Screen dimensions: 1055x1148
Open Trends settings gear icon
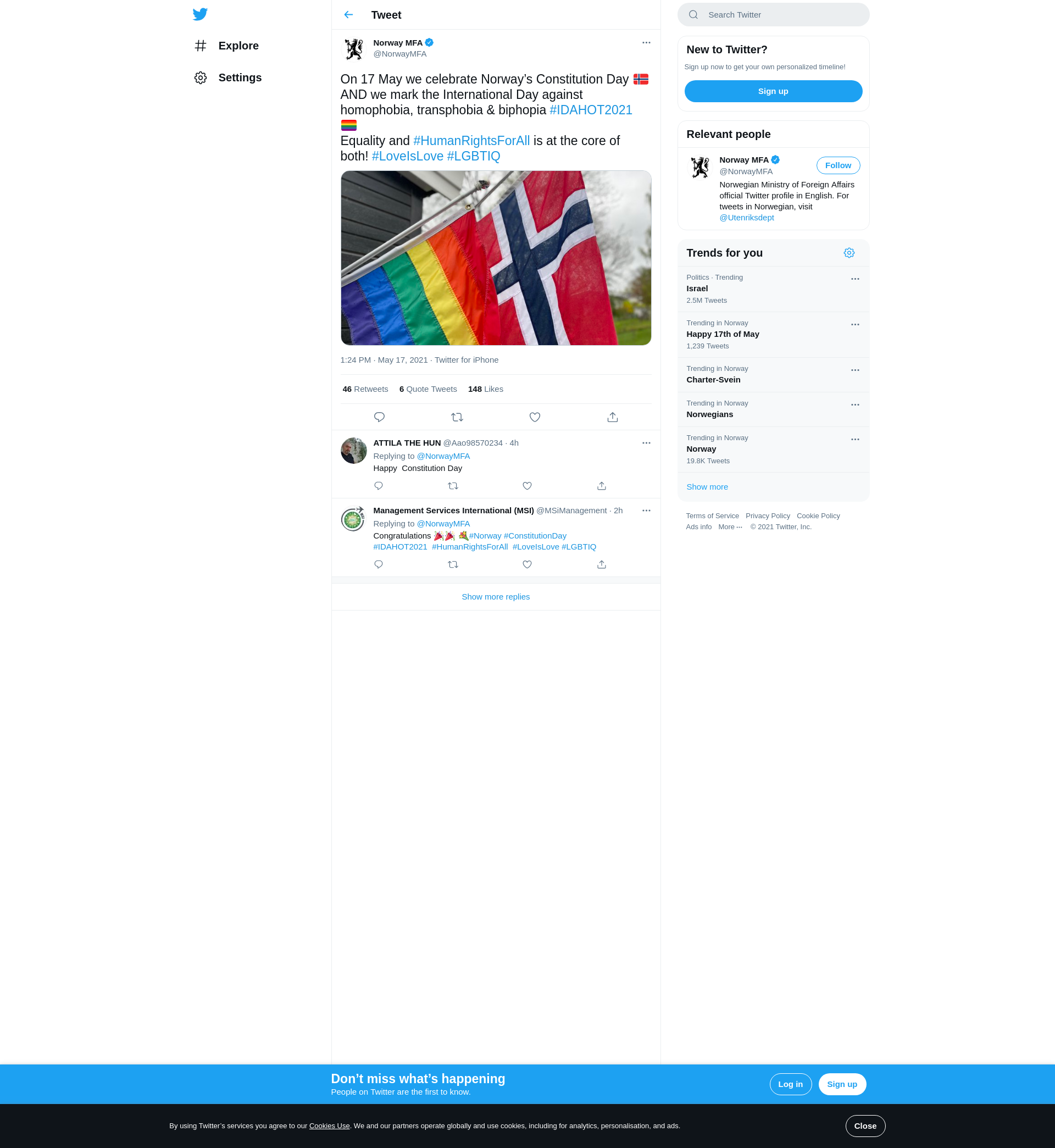[848, 253]
